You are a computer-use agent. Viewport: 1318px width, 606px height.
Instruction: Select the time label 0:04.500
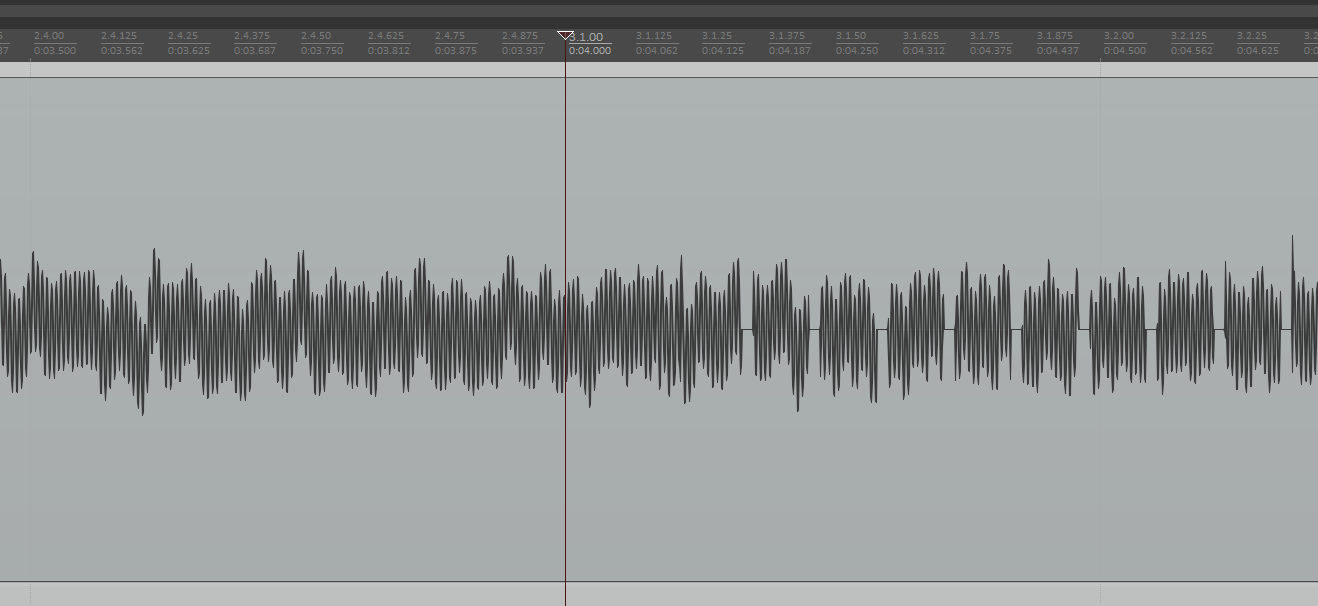pos(1125,50)
